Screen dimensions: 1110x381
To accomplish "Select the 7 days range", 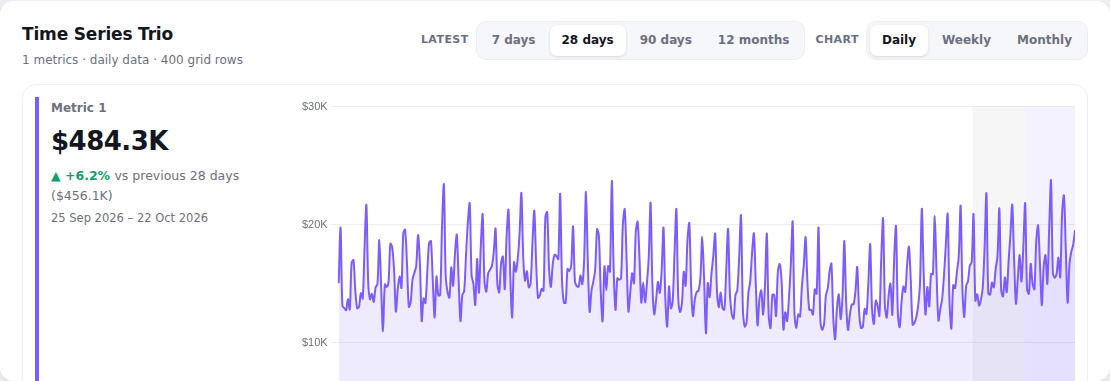I will [513, 40].
